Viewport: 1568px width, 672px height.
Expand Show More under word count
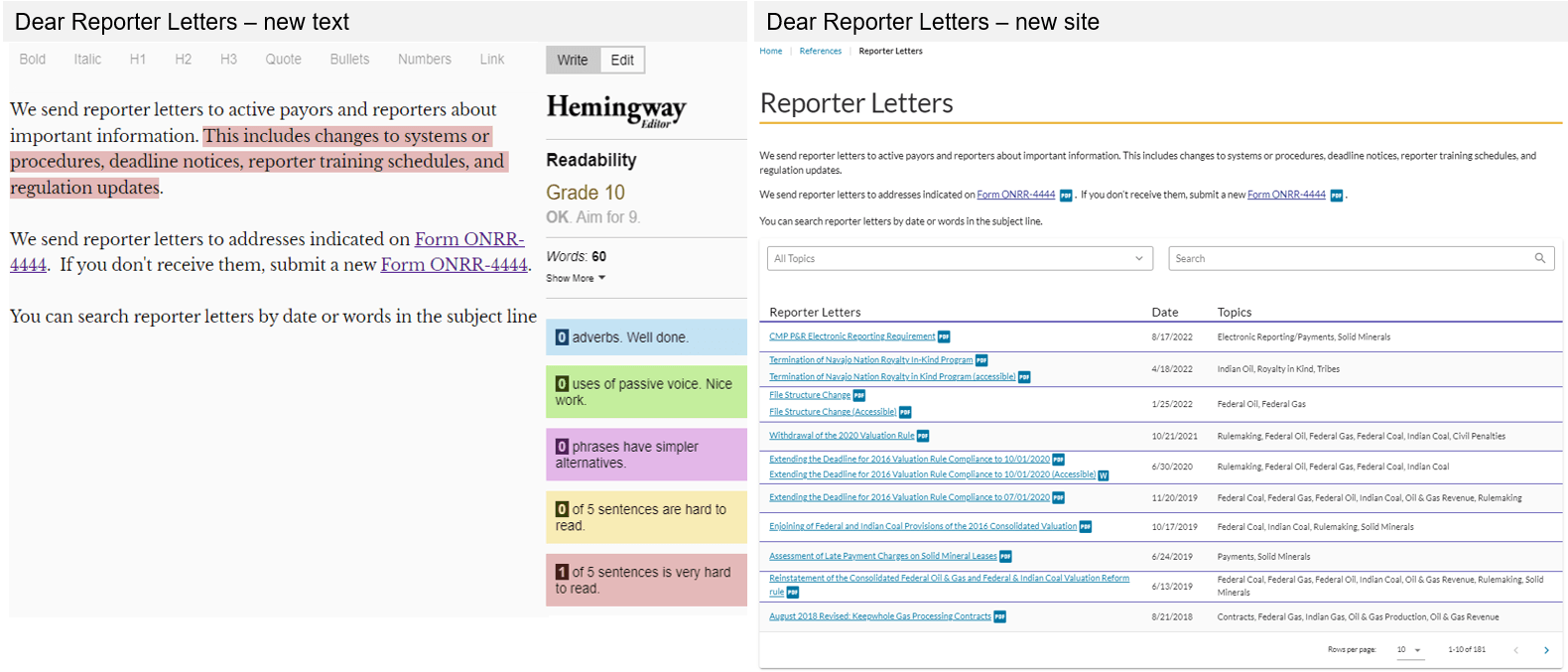pos(576,279)
